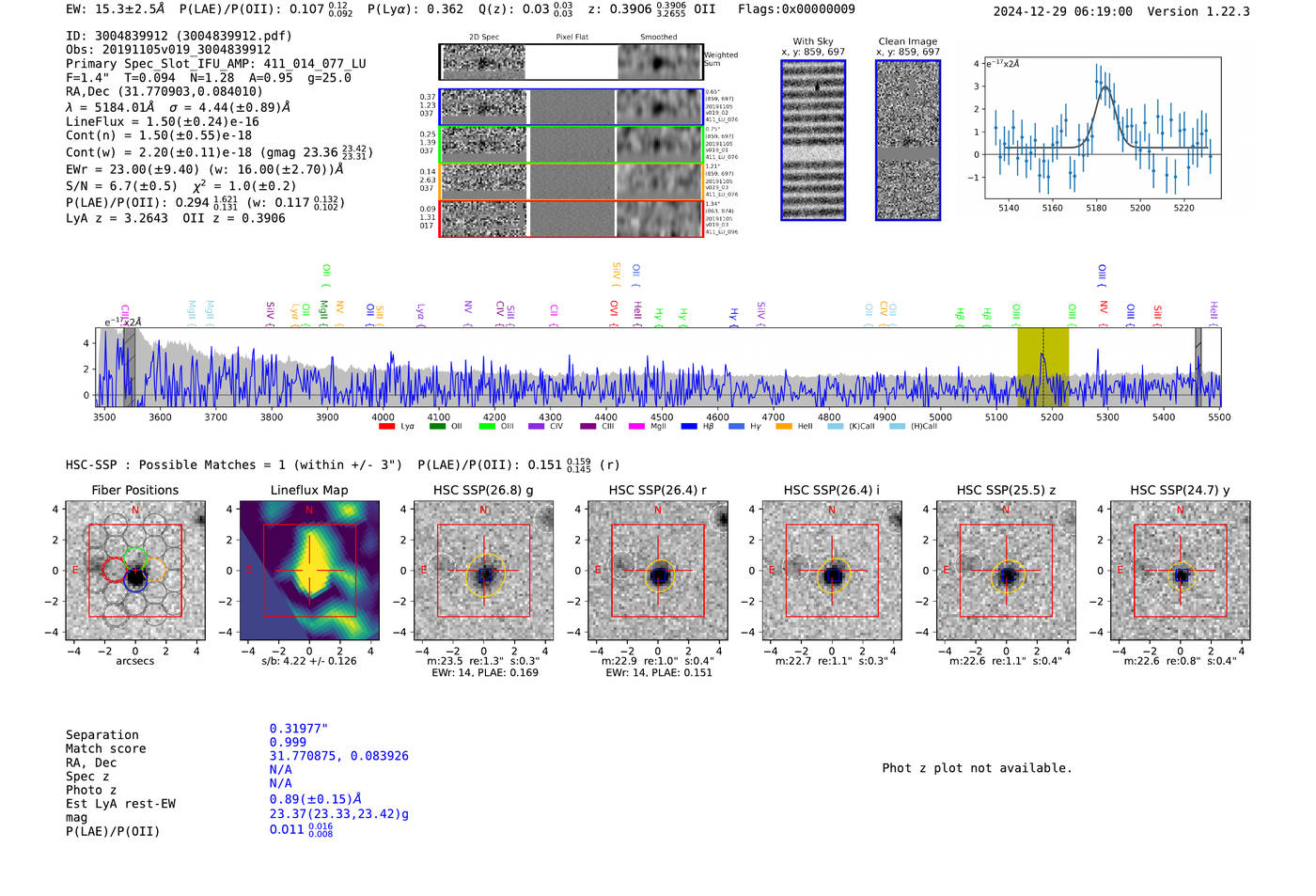Viewport: 1316px width, 896px height.
Task: Click the Weighted Sum 2D spectrum row
Action: (x=571, y=62)
